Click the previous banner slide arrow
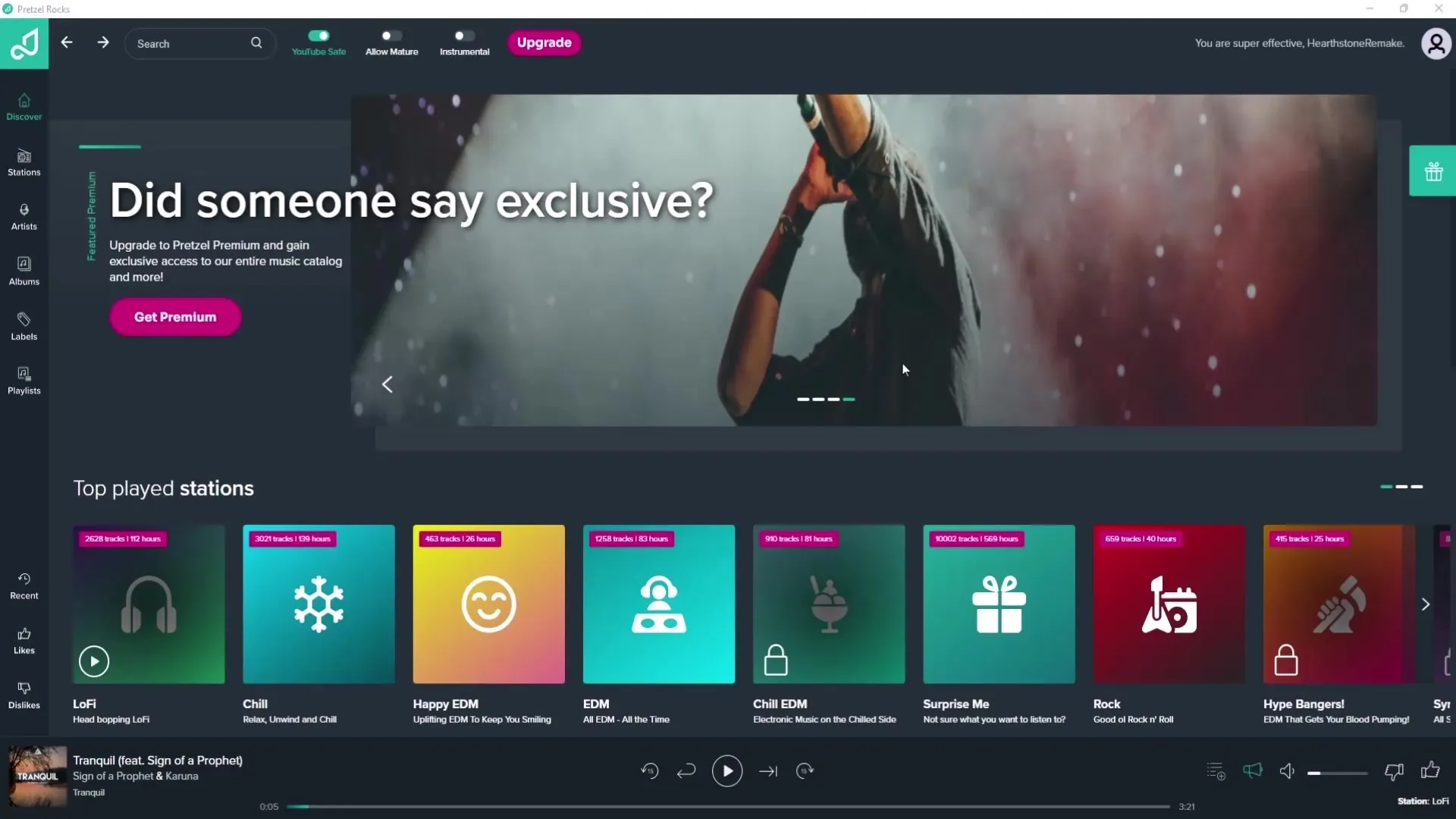This screenshot has height=819, width=1456. point(386,384)
